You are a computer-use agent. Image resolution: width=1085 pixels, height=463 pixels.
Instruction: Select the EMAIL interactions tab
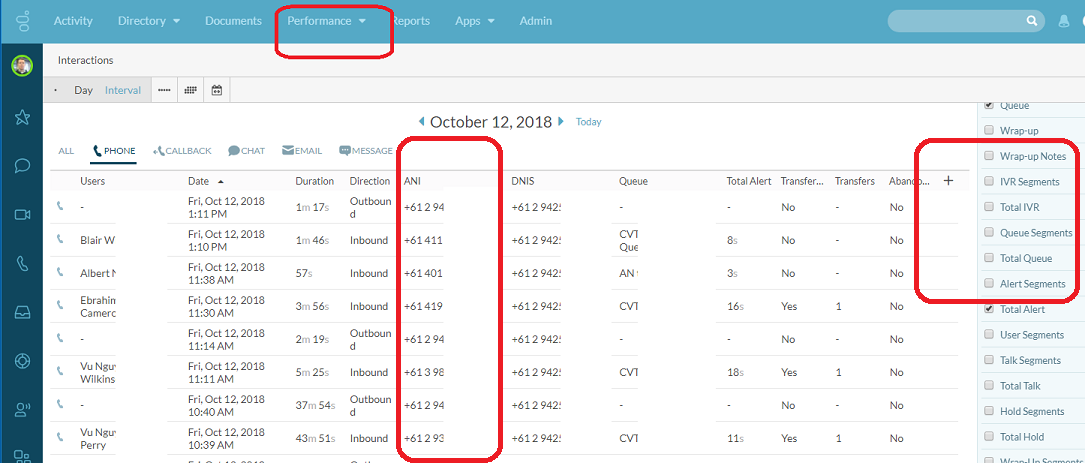tap(302, 151)
